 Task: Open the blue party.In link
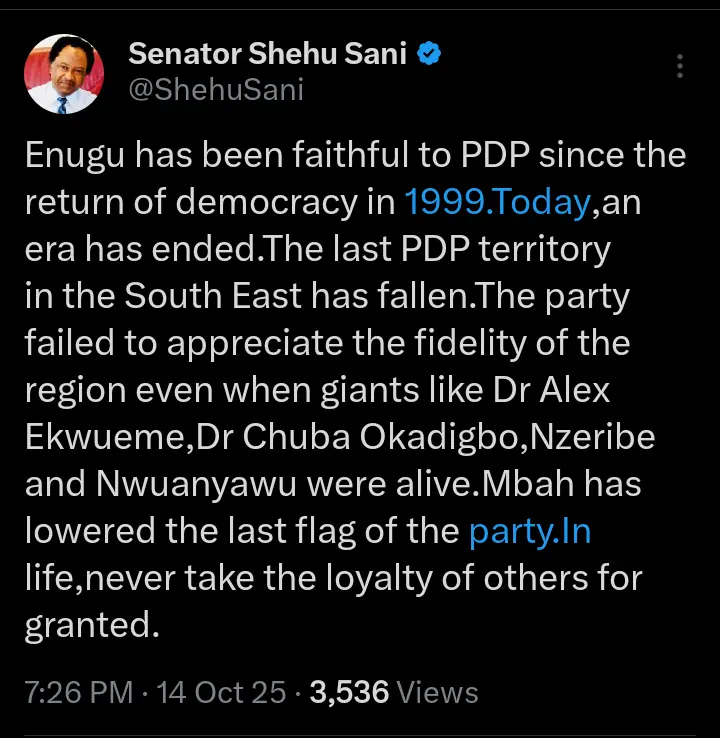coord(530,531)
